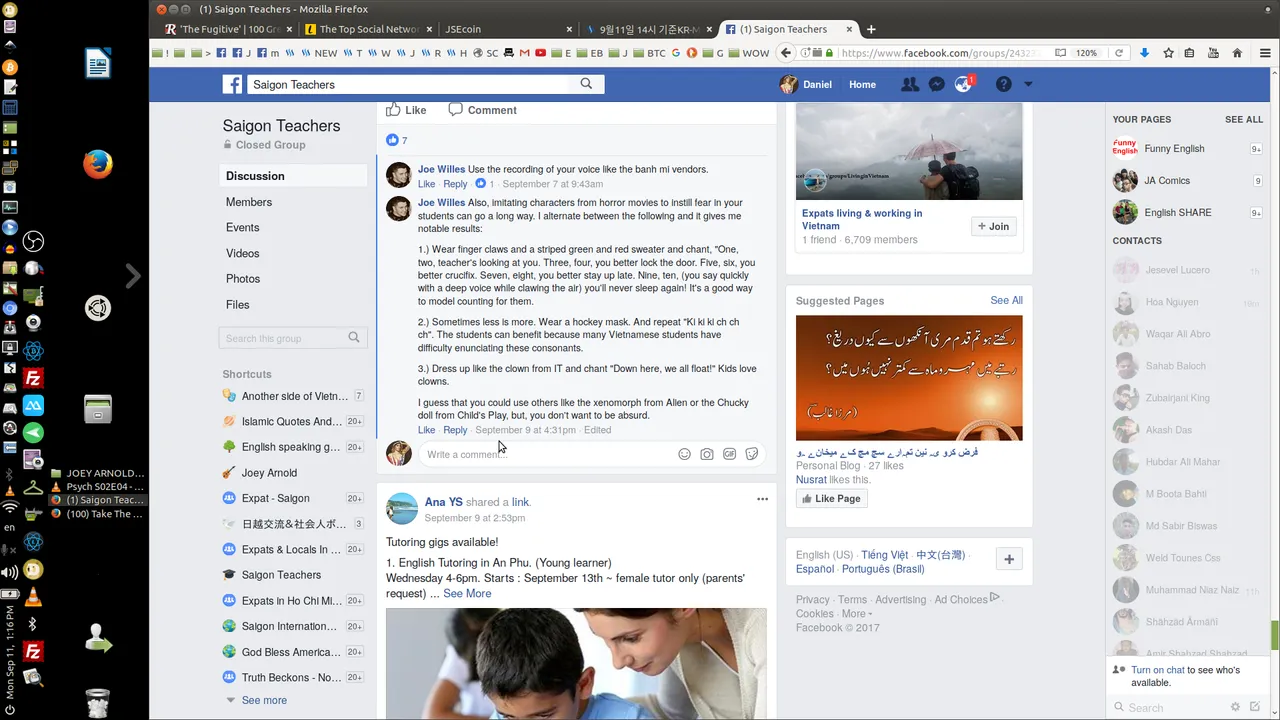Open the Discussion section of the group
1280x720 pixels.
point(293,176)
